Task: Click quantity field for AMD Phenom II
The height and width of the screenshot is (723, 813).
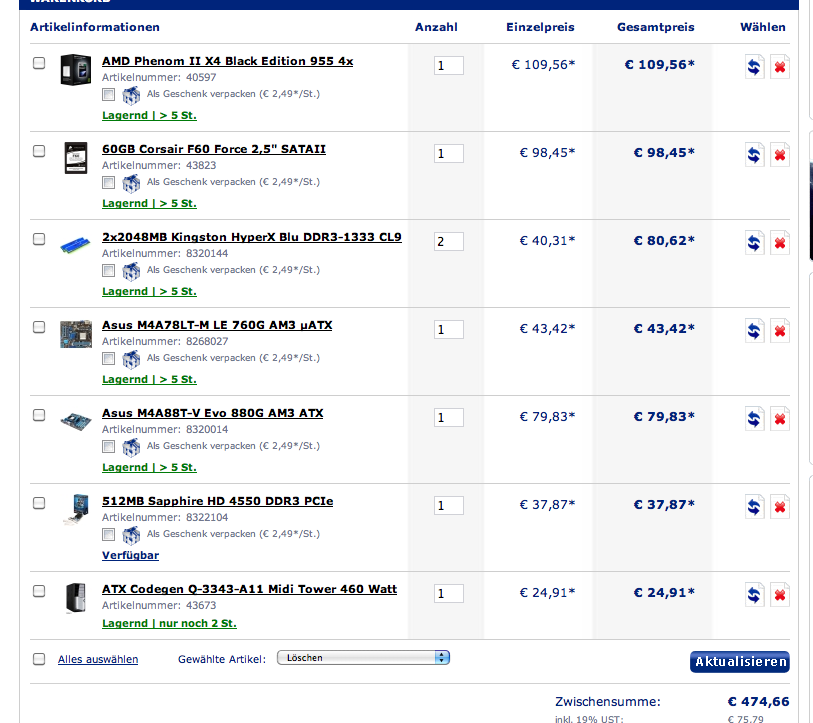Action: point(449,65)
